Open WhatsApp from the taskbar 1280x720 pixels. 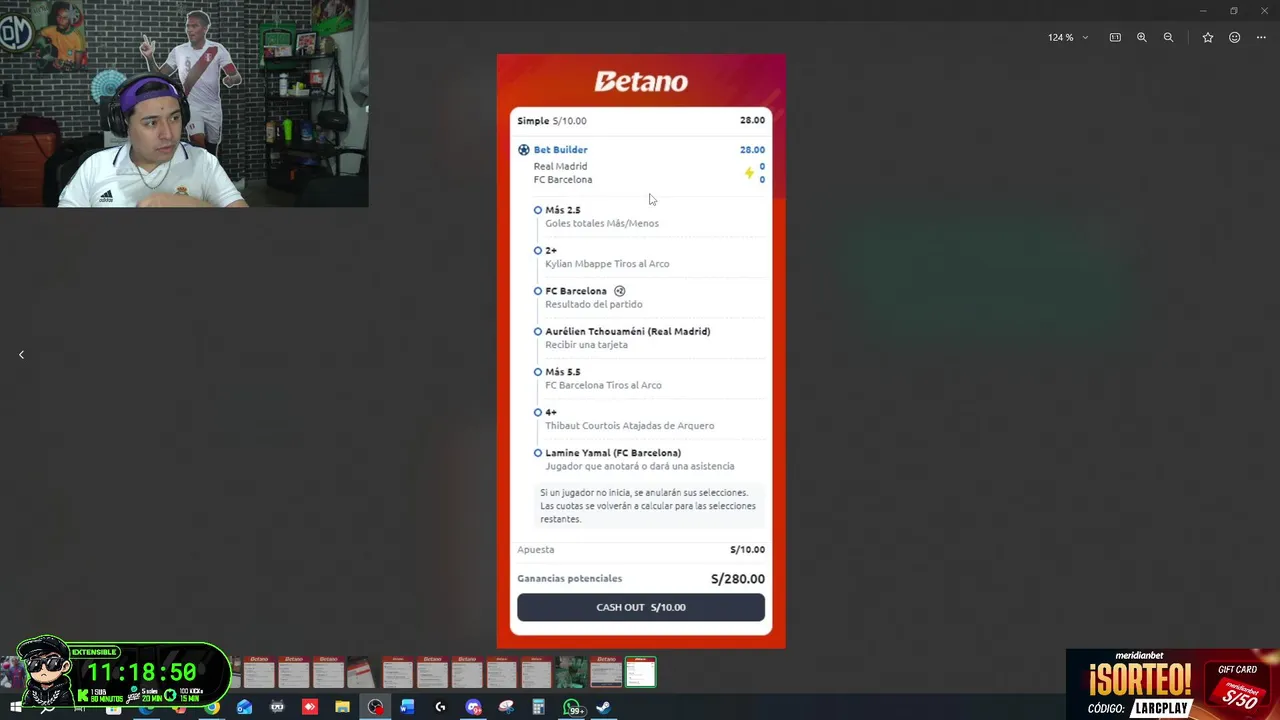click(x=572, y=707)
